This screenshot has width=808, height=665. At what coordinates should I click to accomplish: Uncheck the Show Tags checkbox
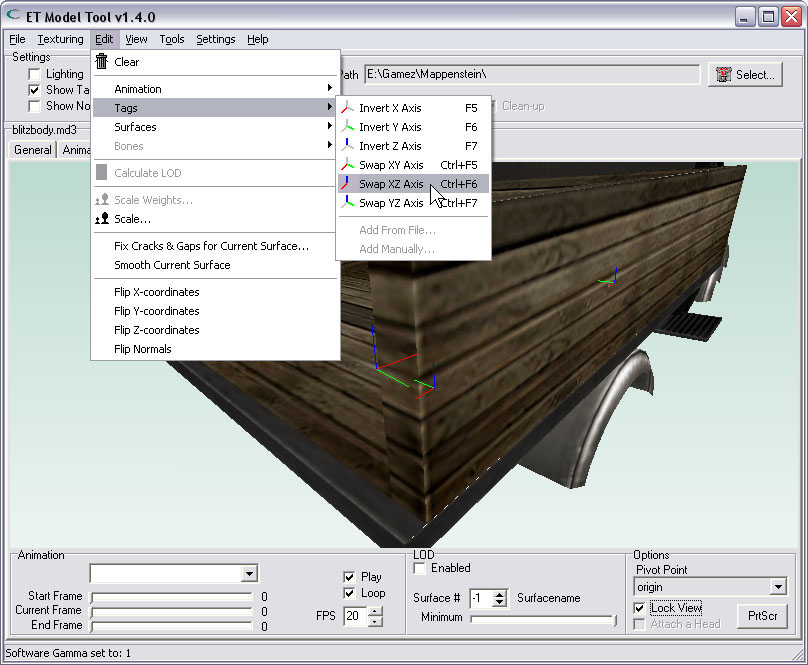(34, 90)
